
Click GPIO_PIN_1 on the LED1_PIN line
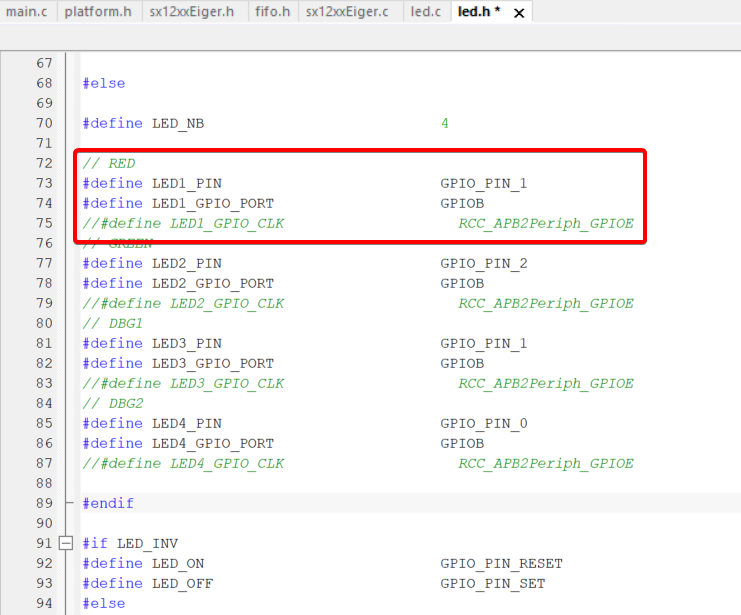click(x=483, y=183)
